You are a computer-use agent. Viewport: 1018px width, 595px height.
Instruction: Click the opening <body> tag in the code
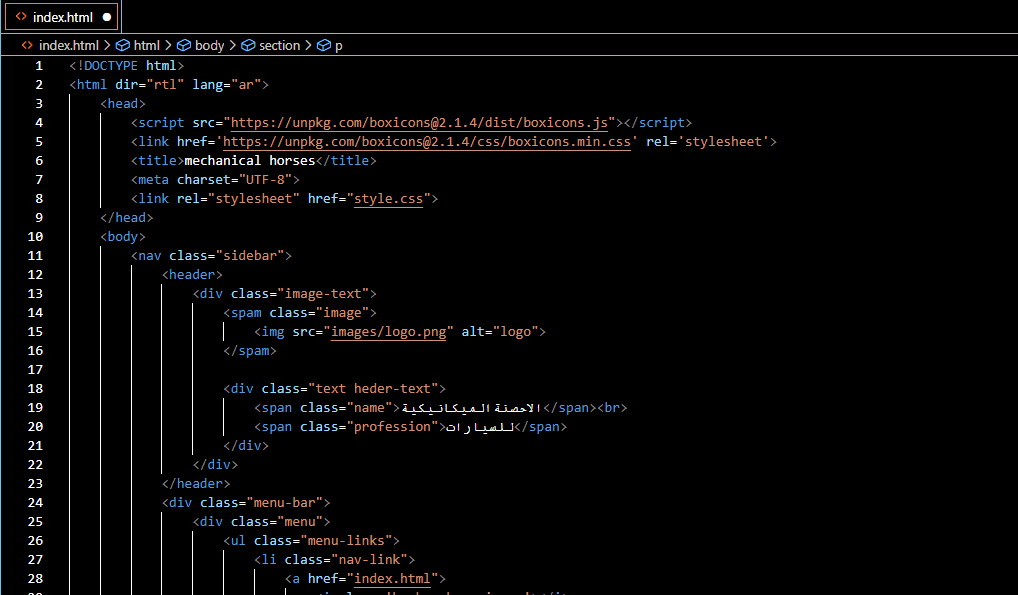123,236
